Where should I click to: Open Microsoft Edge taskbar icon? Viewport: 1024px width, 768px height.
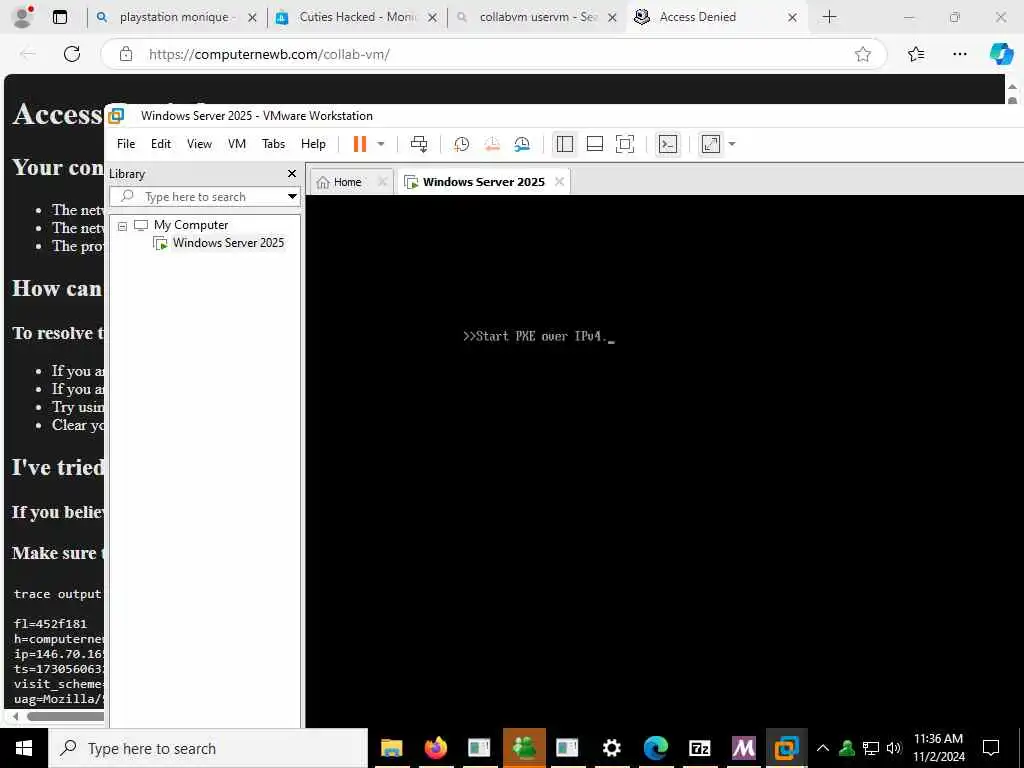656,748
